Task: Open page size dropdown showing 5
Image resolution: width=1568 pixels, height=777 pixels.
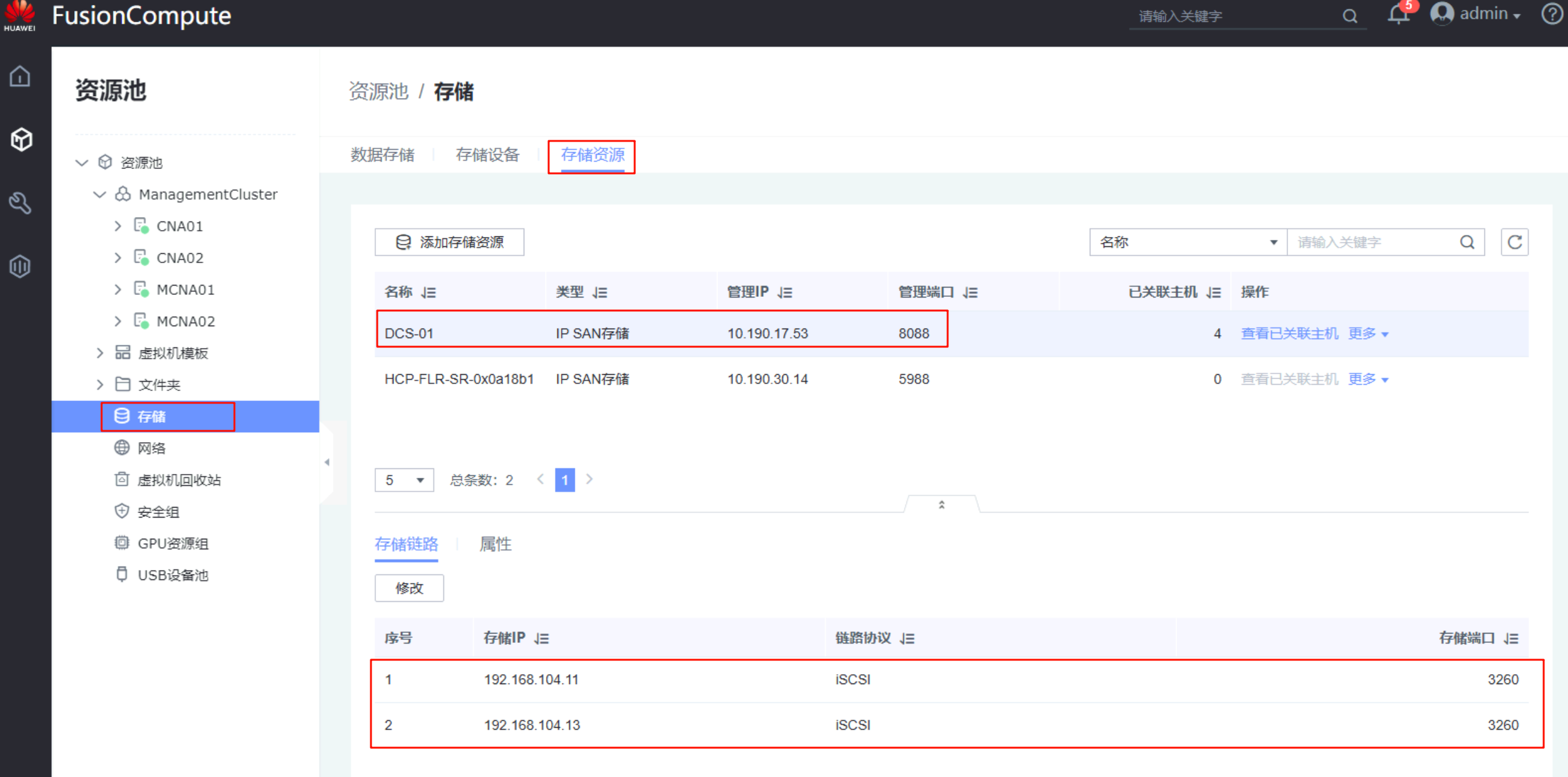Action: (x=404, y=480)
